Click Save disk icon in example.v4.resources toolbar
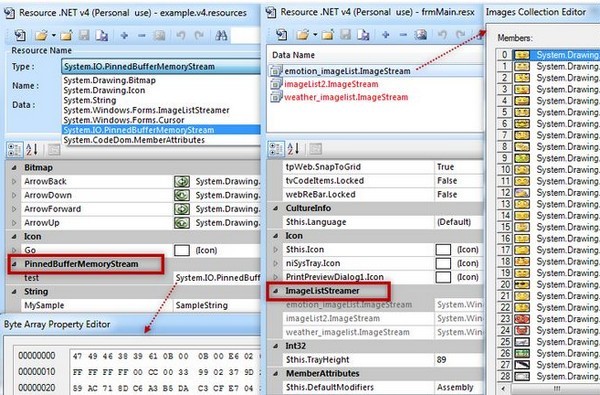Screen dimensions: 600x395 tap(84, 36)
